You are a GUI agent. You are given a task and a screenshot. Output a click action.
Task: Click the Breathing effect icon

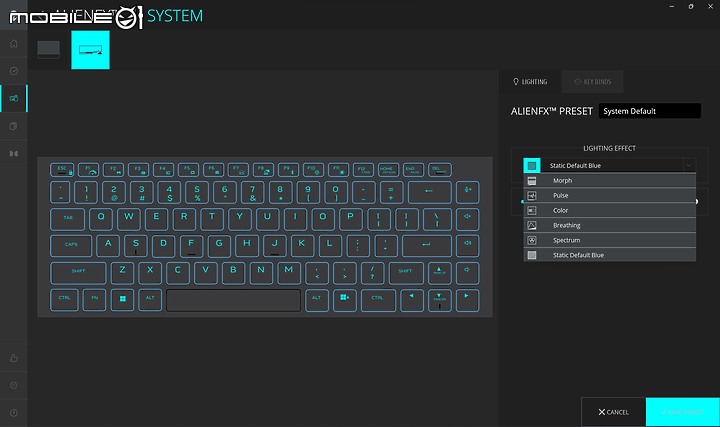[x=532, y=225]
